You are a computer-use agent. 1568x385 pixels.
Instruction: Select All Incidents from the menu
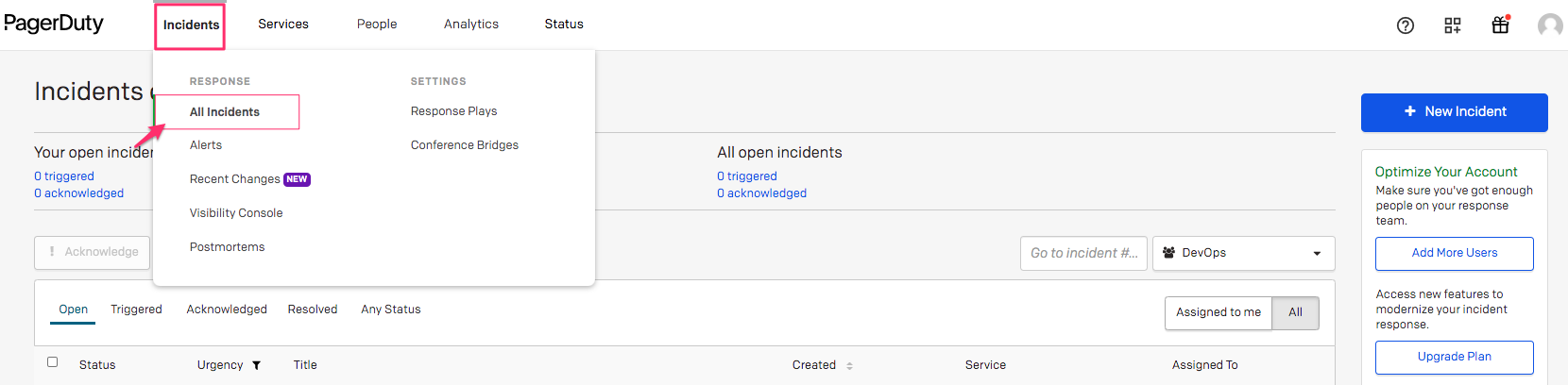(x=225, y=111)
